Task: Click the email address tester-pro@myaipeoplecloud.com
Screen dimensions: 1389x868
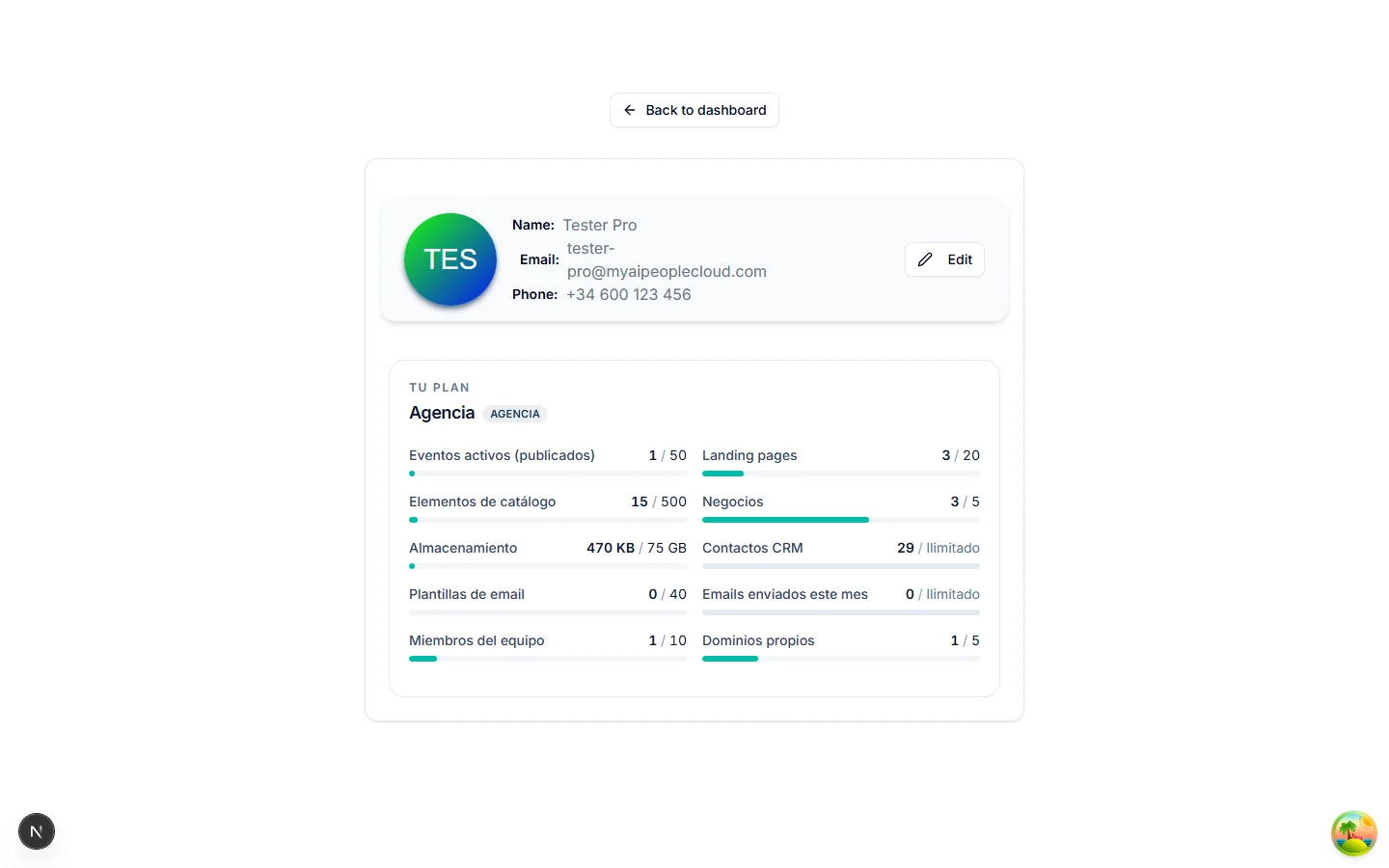Action: pos(667,259)
